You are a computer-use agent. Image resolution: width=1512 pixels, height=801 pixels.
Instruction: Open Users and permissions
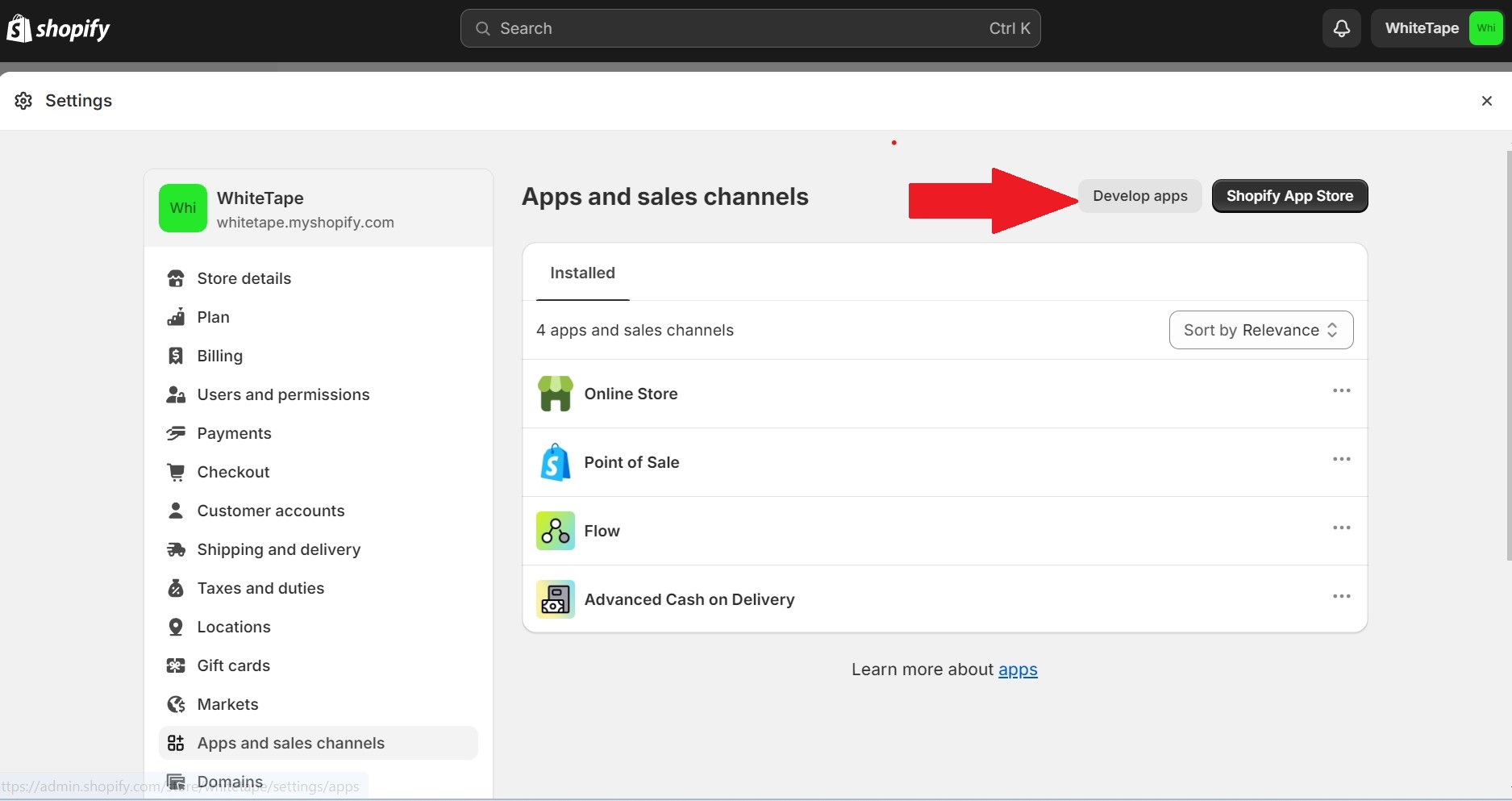(318, 394)
